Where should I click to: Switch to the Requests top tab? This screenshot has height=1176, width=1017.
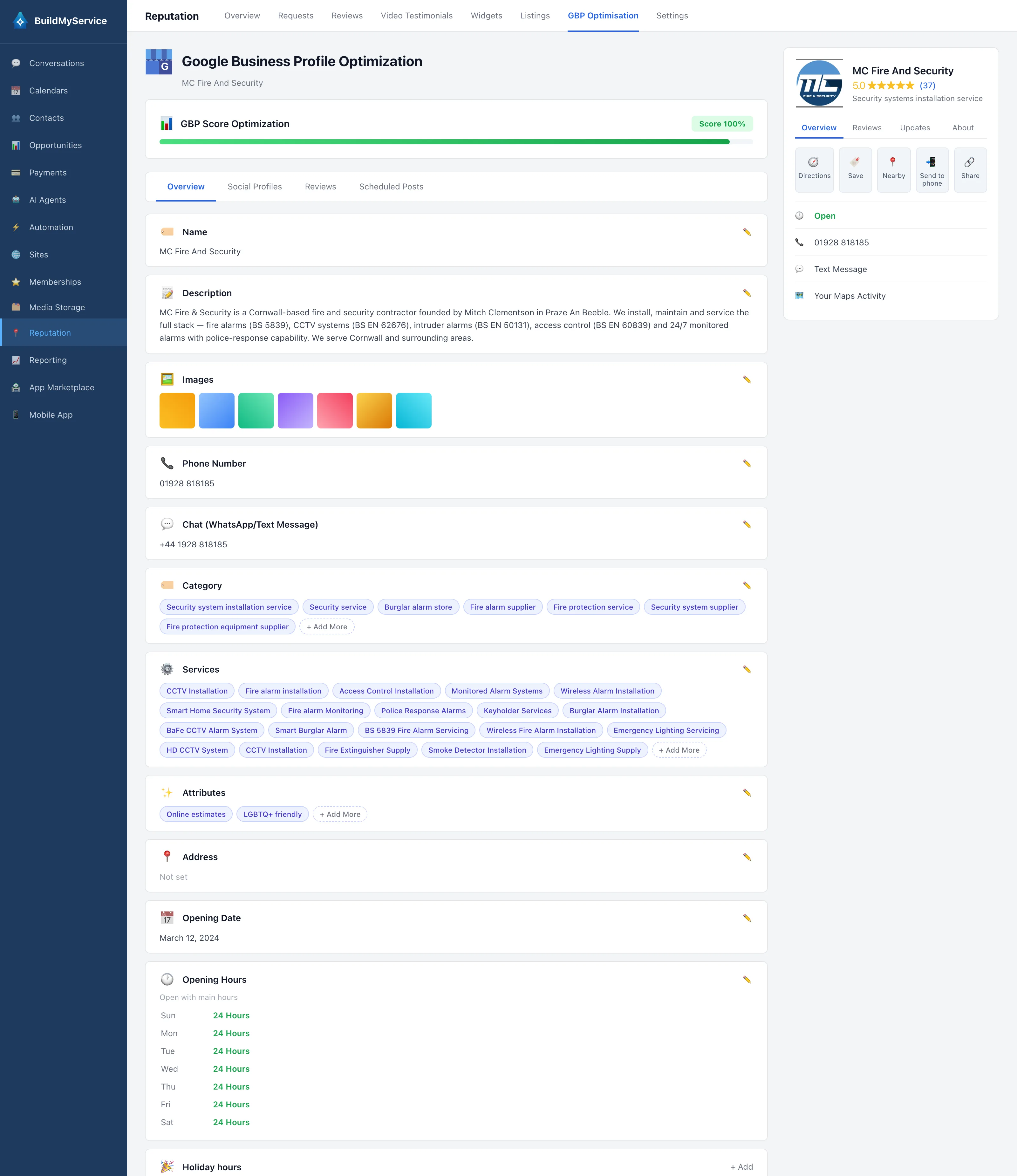(x=296, y=16)
